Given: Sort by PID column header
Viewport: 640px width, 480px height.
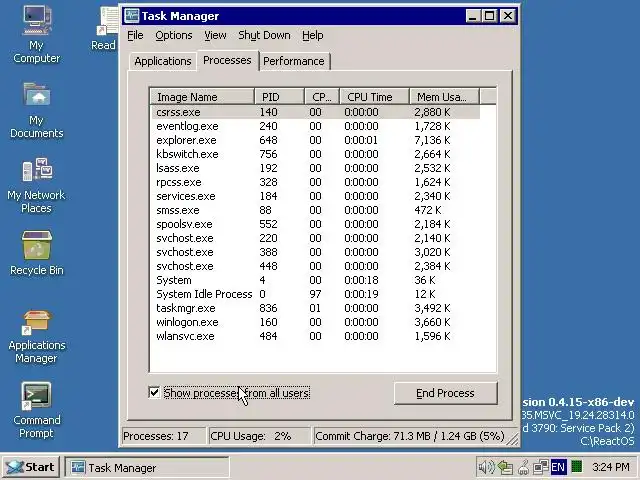Looking at the screenshot, I should [279, 97].
